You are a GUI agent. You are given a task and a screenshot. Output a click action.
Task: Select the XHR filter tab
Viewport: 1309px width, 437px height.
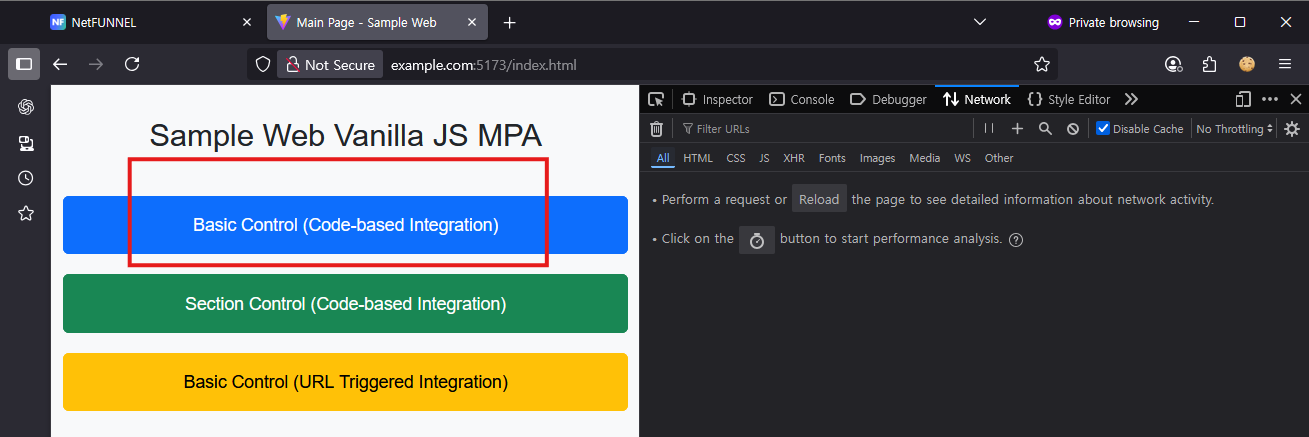coord(794,158)
